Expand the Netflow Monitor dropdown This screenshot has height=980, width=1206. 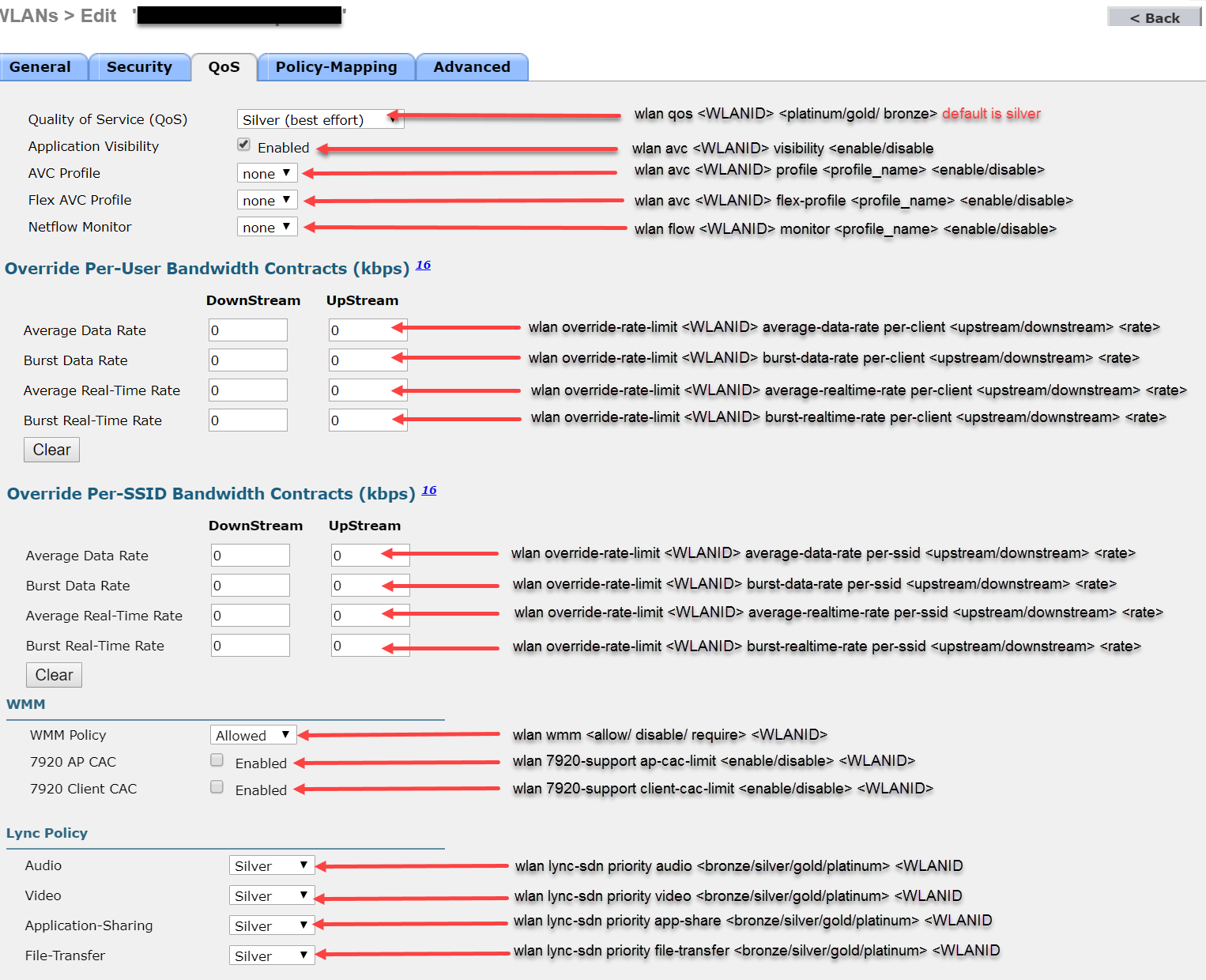[x=267, y=227]
